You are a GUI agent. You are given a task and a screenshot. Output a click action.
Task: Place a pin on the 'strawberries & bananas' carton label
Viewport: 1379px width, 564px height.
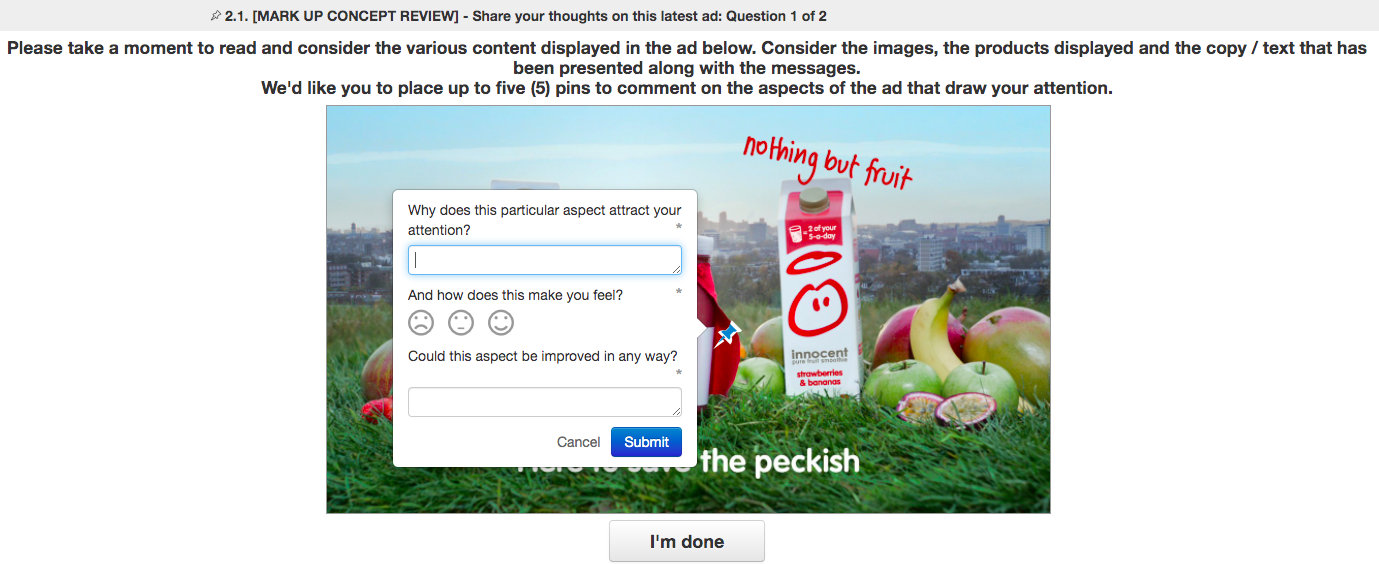(818, 377)
